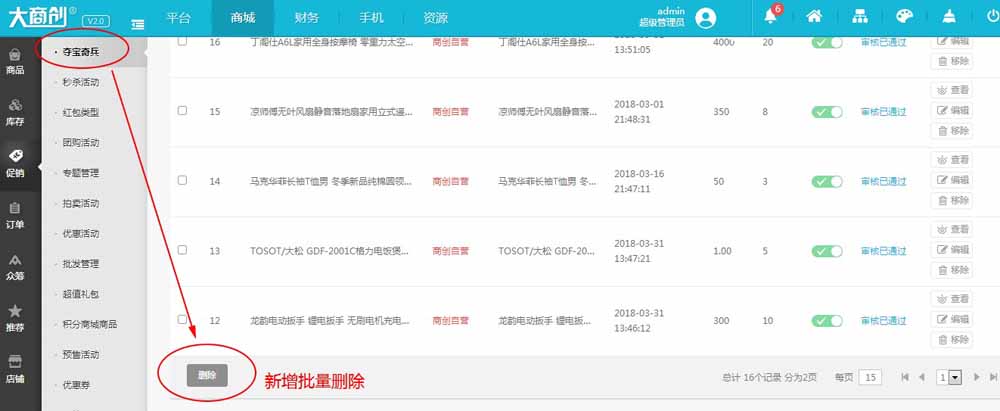Click the admin user avatar

(706, 17)
